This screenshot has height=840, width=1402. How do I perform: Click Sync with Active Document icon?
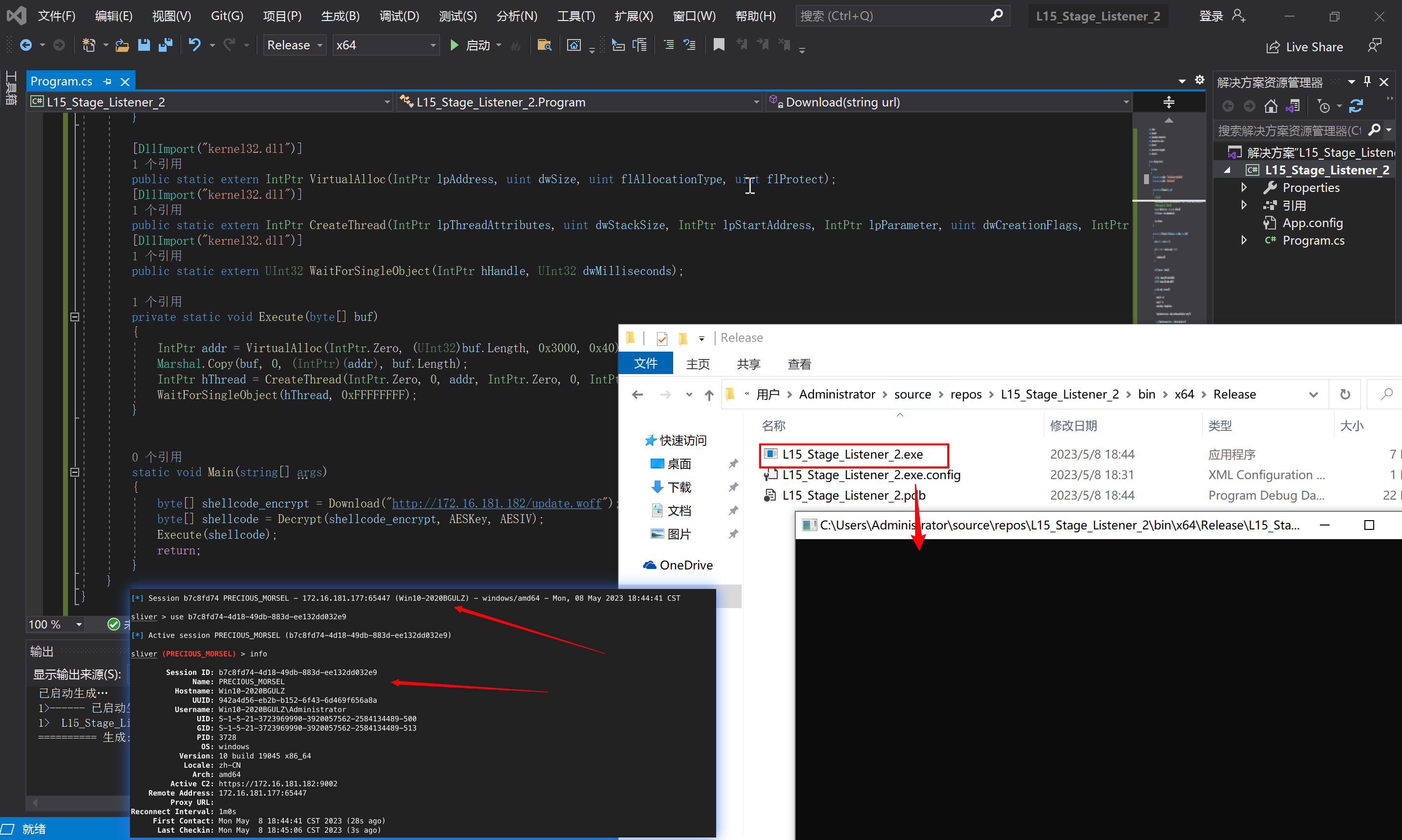pyautogui.click(x=1356, y=106)
